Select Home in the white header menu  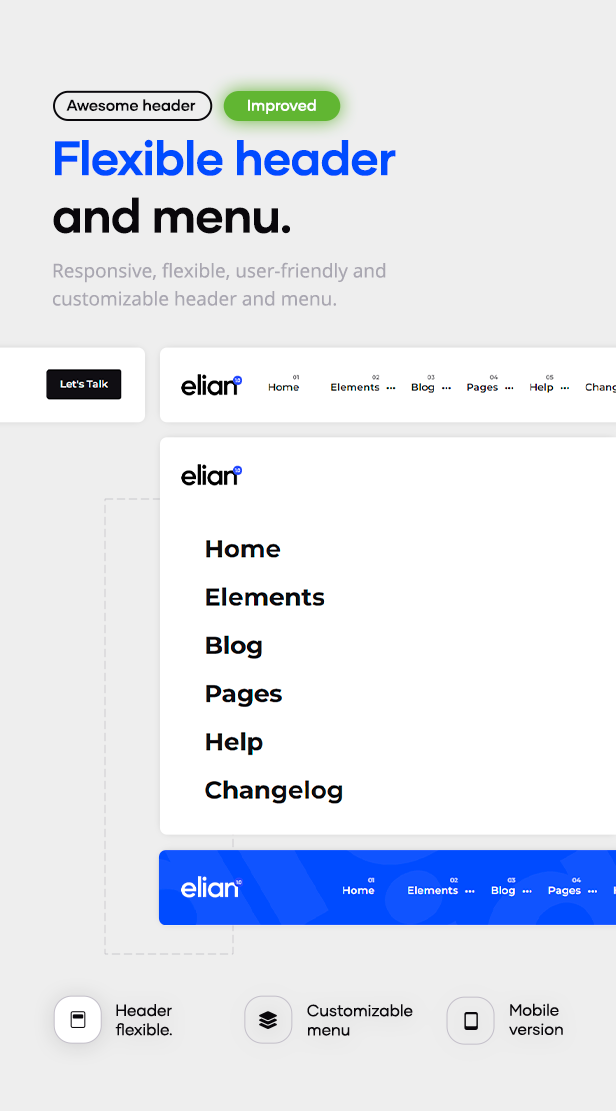(x=283, y=387)
